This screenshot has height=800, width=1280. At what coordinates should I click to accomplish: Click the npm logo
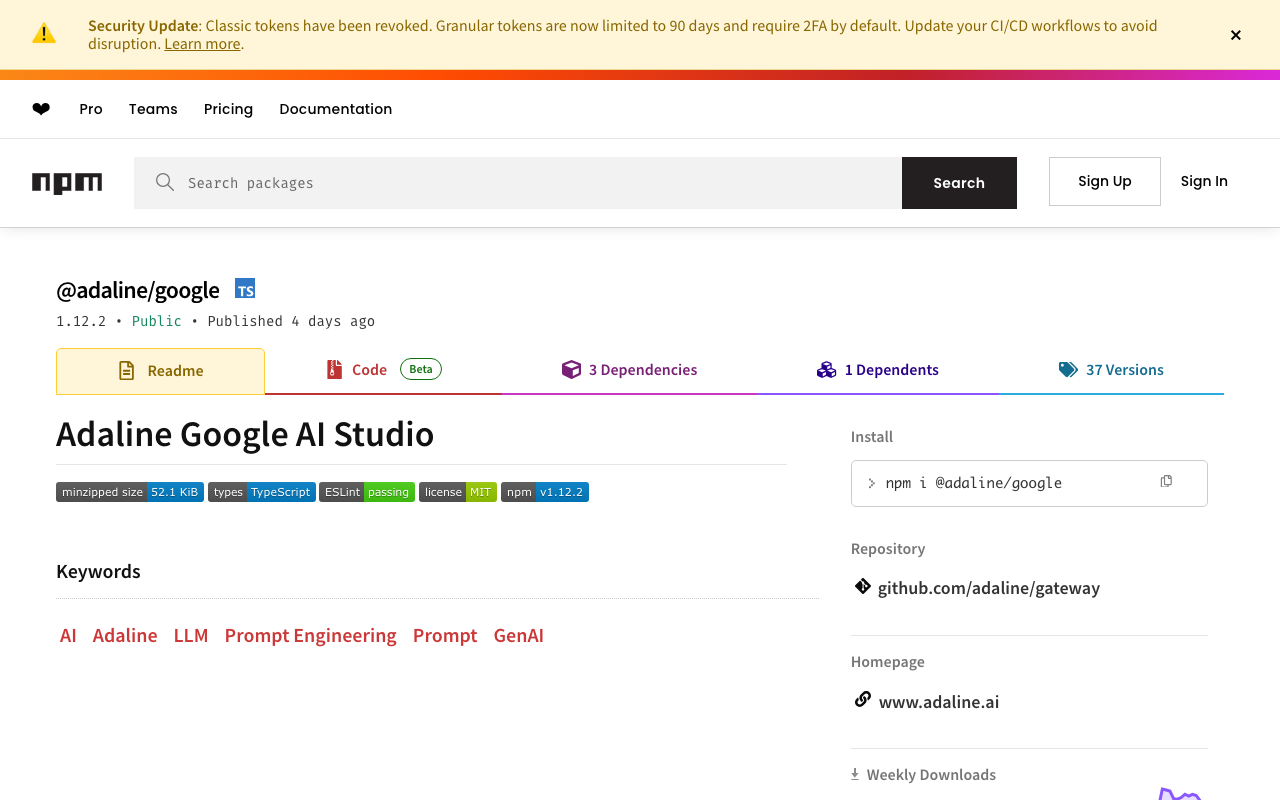tap(67, 183)
